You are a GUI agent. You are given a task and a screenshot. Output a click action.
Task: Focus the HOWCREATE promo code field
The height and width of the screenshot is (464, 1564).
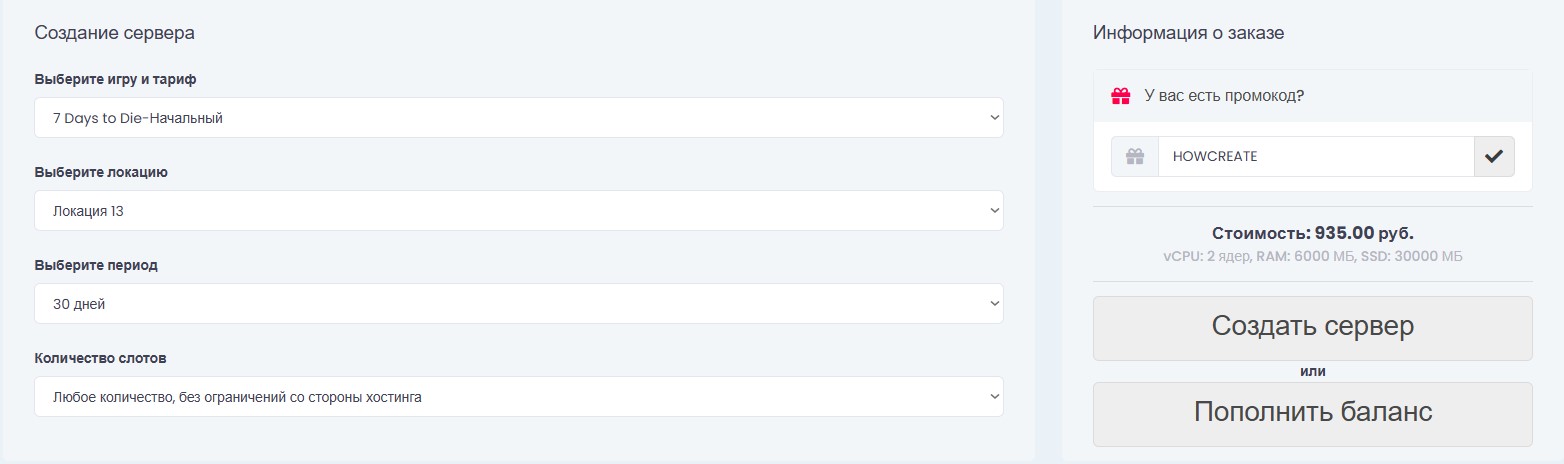pyautogui.click(x=1315, y=157)
